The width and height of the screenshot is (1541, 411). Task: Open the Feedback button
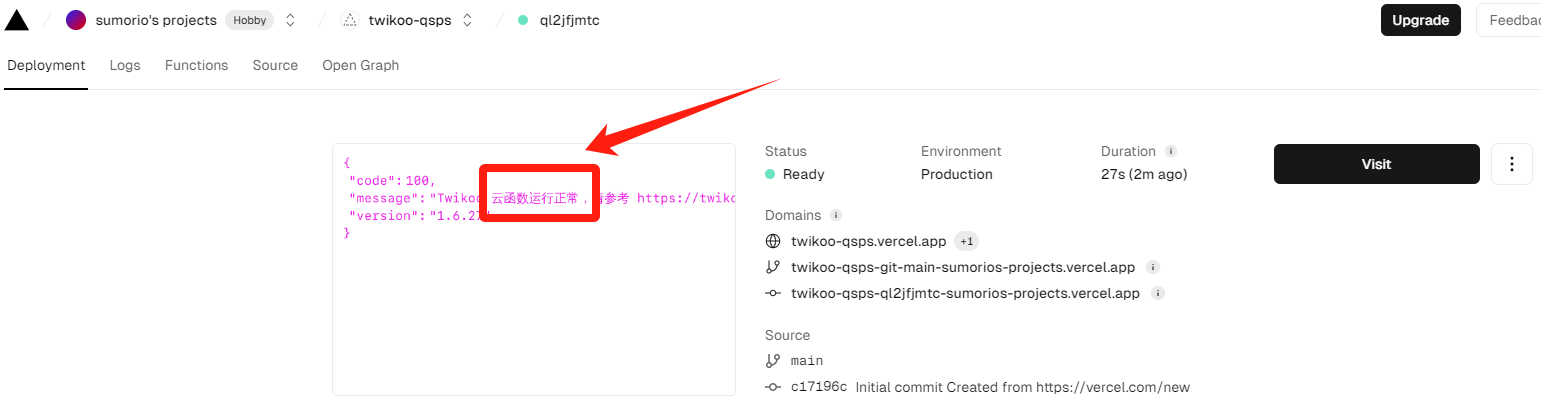[x=1510, y=20]
